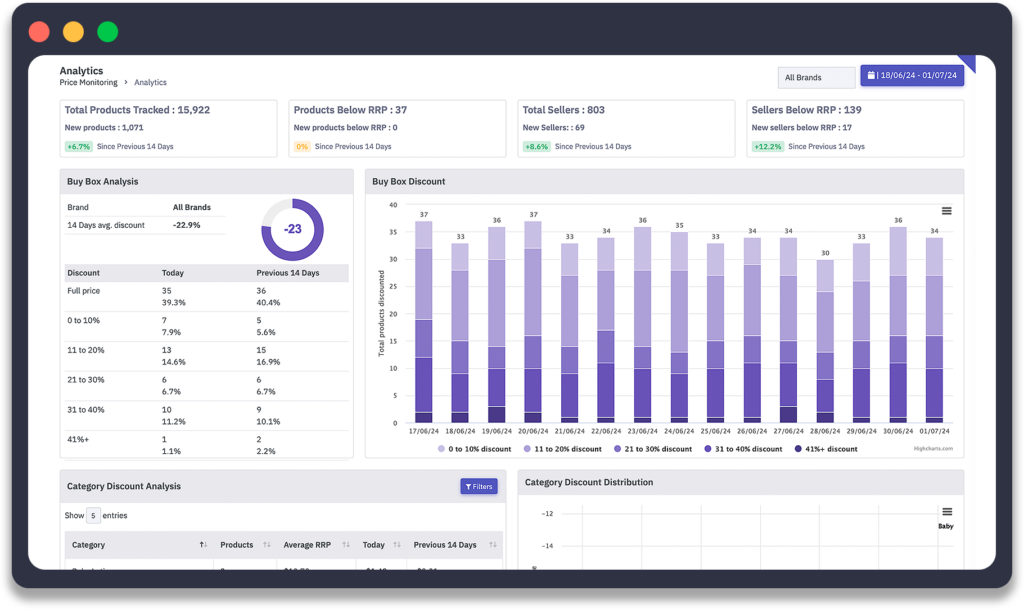Click the 01/07/24 bar in the chart
Image resolution: width=1024 pixels, height=609 pixels.
tap(935, 330)
